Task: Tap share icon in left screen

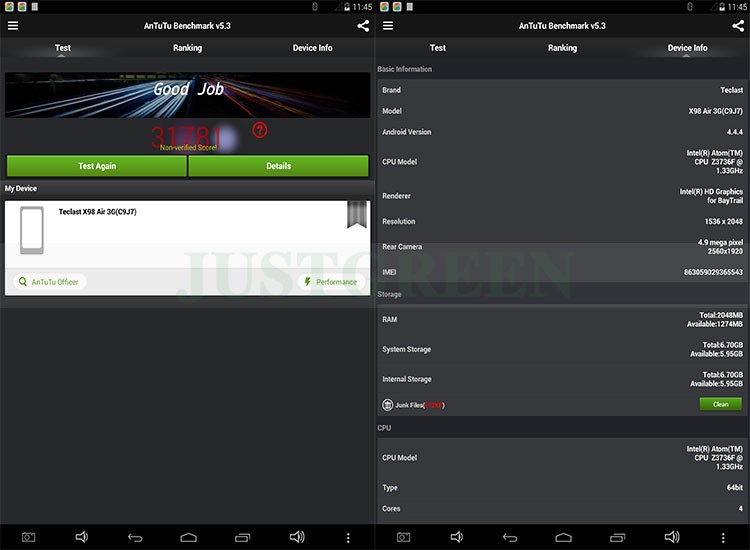Action: tap(363, 26)
